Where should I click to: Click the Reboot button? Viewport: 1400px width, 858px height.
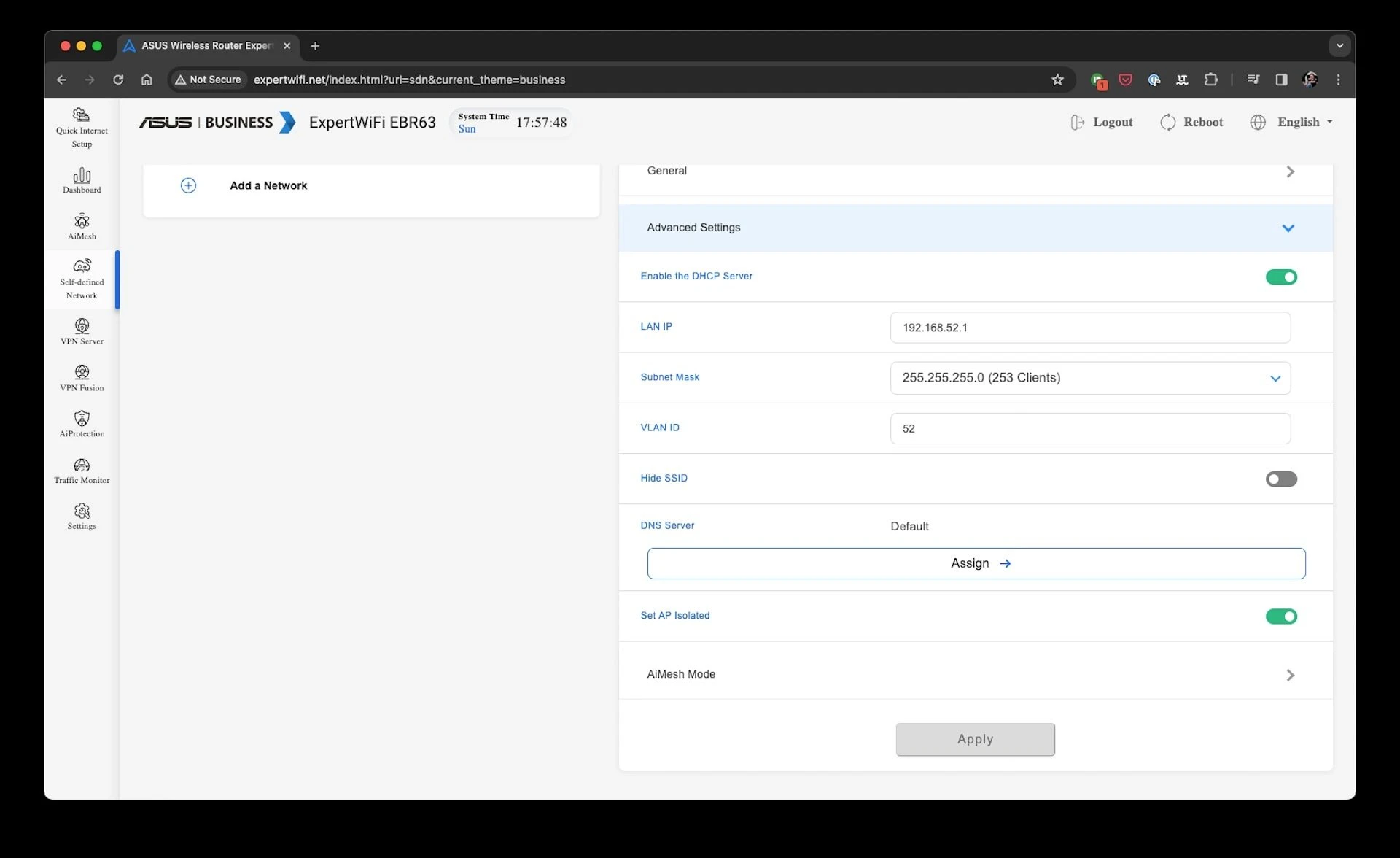(1191, 122)
